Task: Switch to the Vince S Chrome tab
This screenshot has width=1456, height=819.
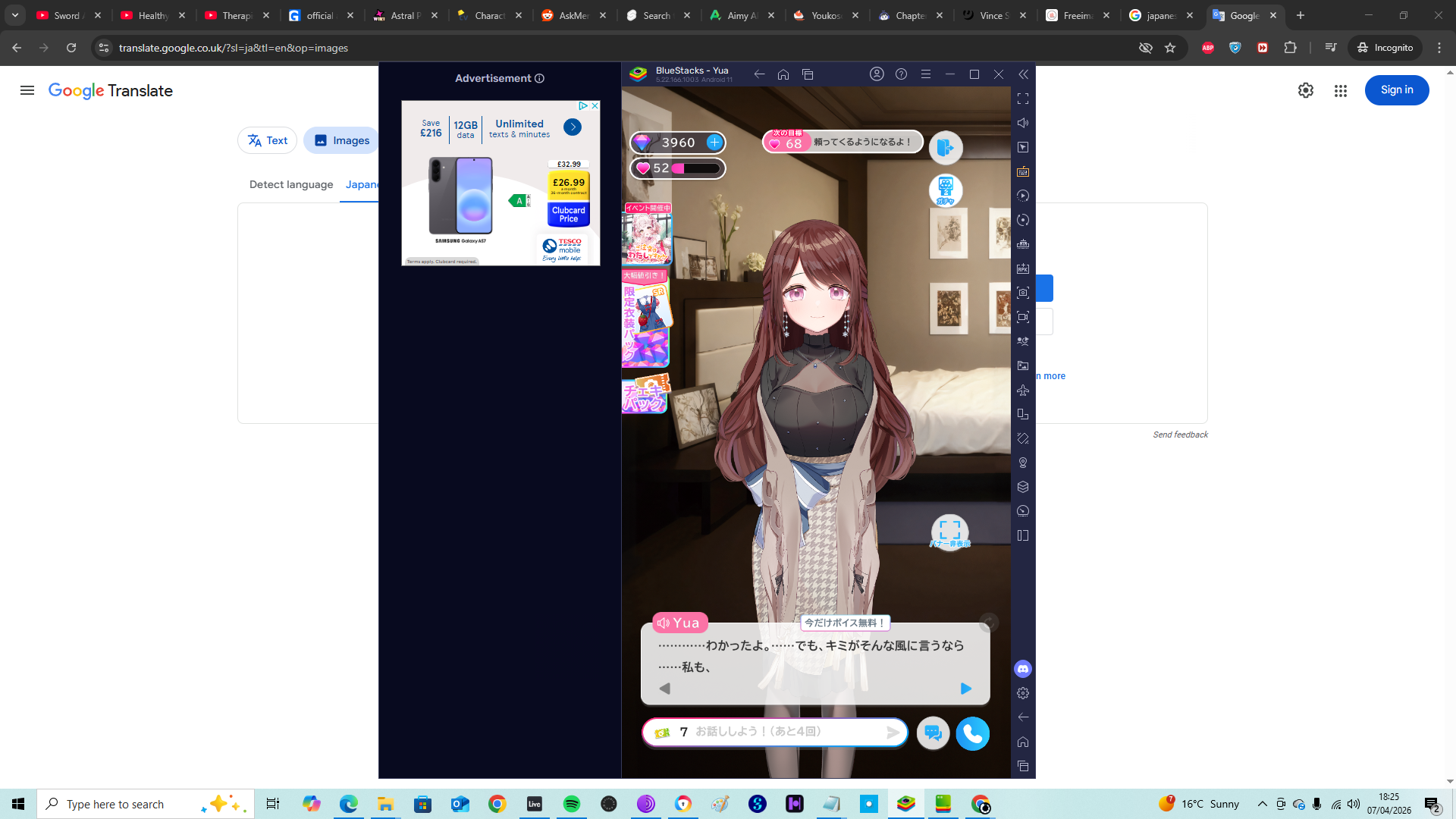Action: click(993, 15)
